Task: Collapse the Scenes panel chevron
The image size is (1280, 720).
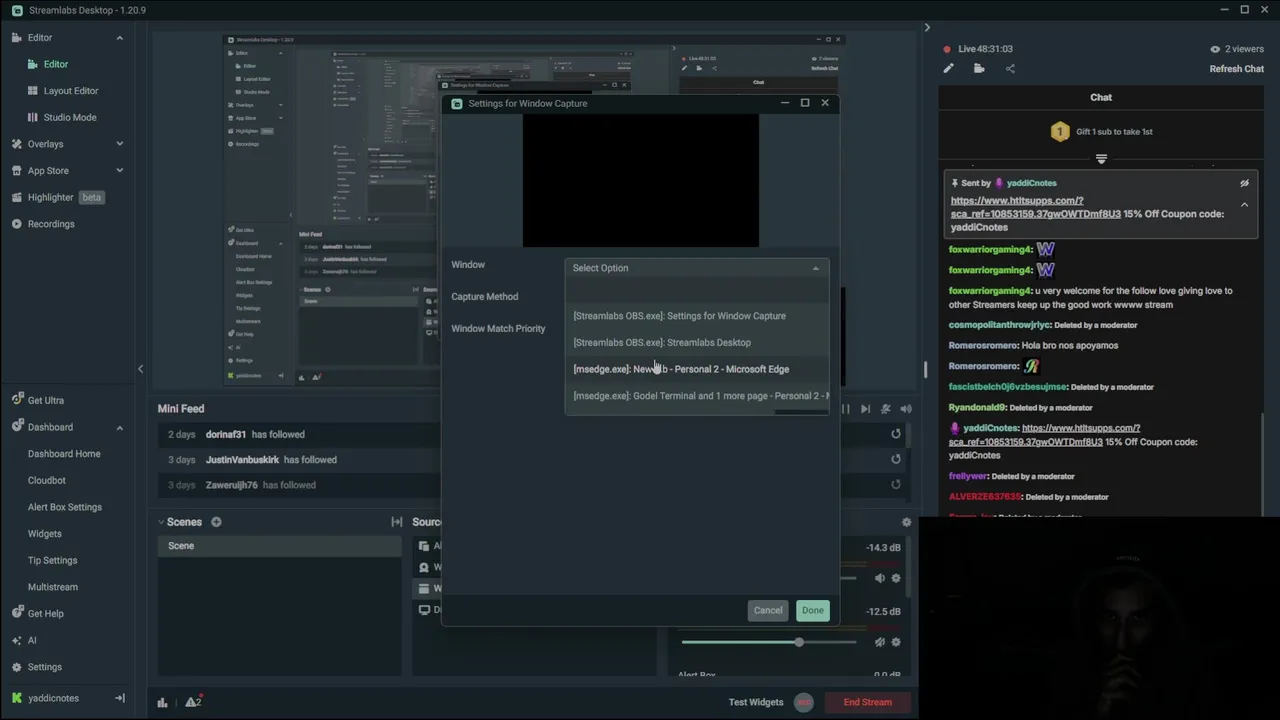Action: pos(160,522)
